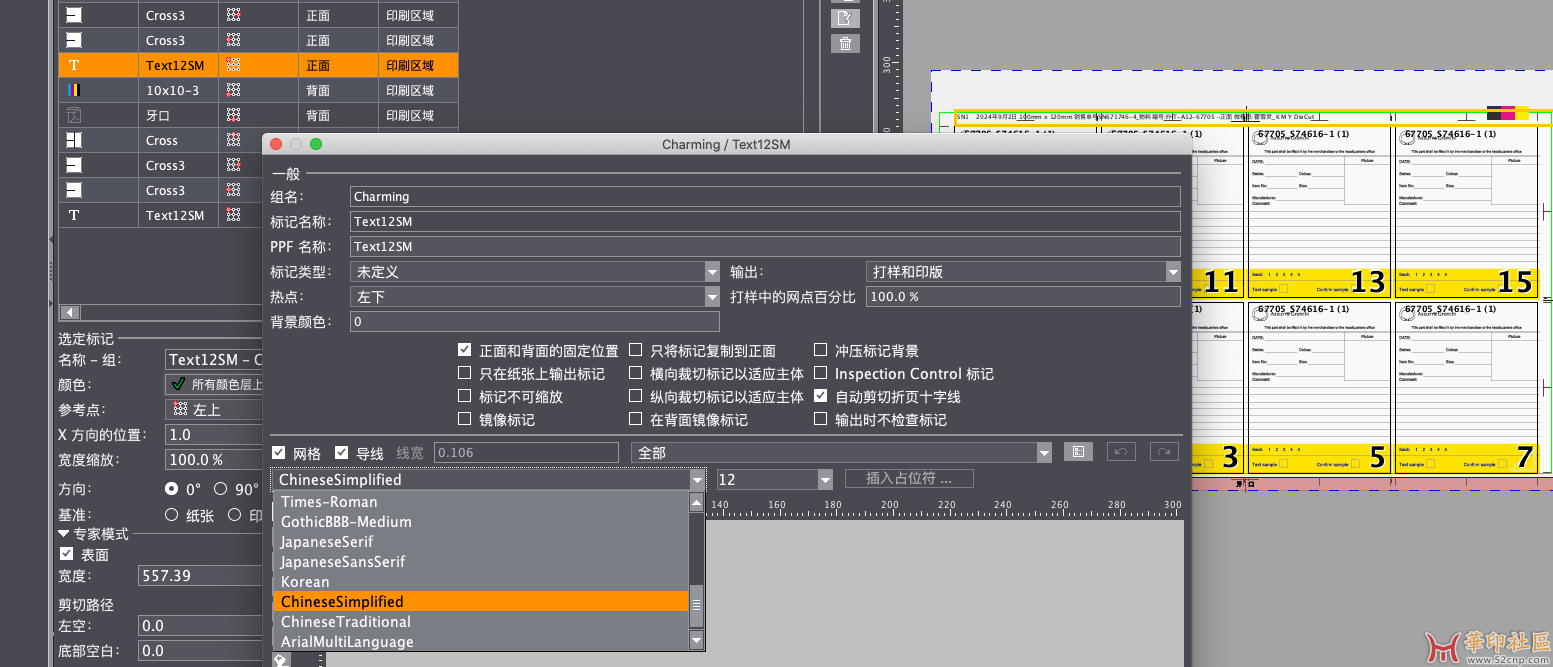The image size is (1553, 667).
Task: Choose ArialMultiLanguage from the font list
Action: 481,642
